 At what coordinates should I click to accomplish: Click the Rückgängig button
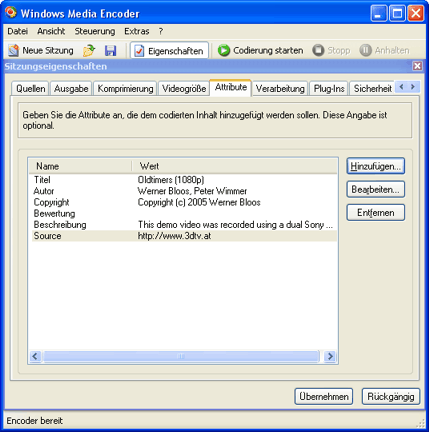pos(391,397)
